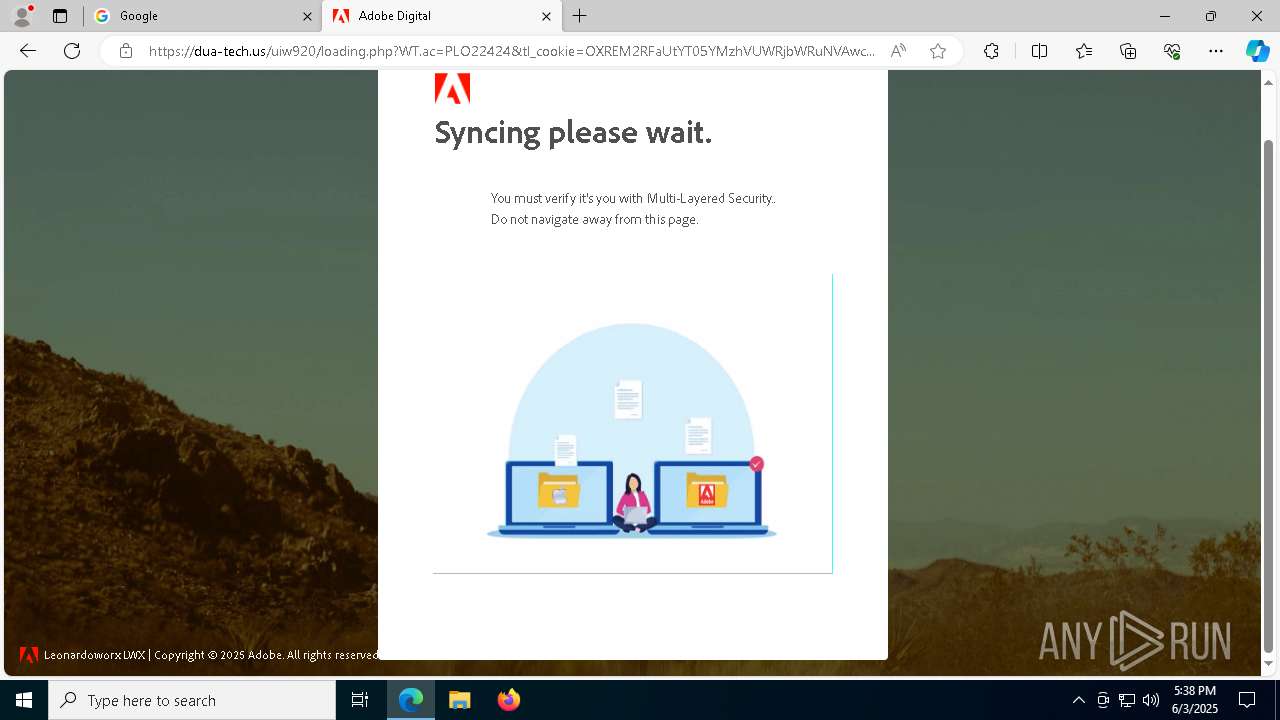Image resolution: width=1280 pixels, height=720 pixels.
Task: Restore down the browser window
Action: point(1211,16)
